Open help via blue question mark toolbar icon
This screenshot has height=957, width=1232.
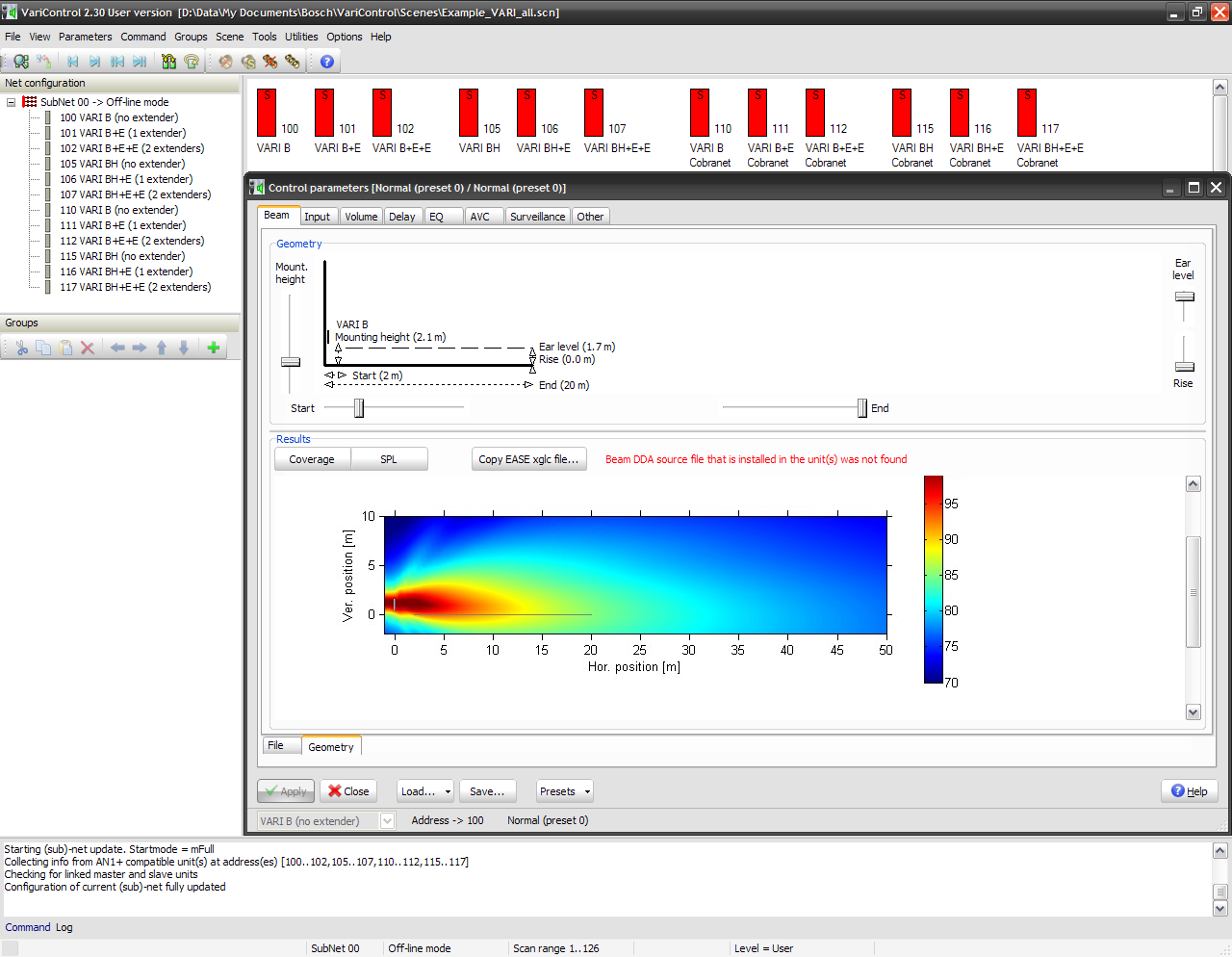pos(327,62)
